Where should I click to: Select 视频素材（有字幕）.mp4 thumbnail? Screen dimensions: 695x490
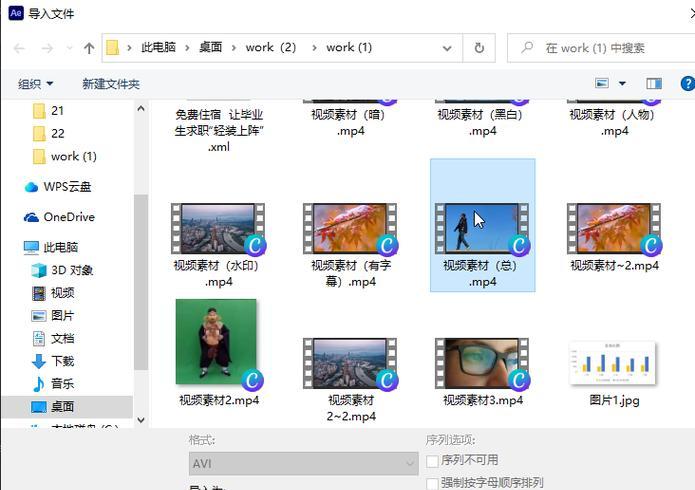(x=350, y=228)
